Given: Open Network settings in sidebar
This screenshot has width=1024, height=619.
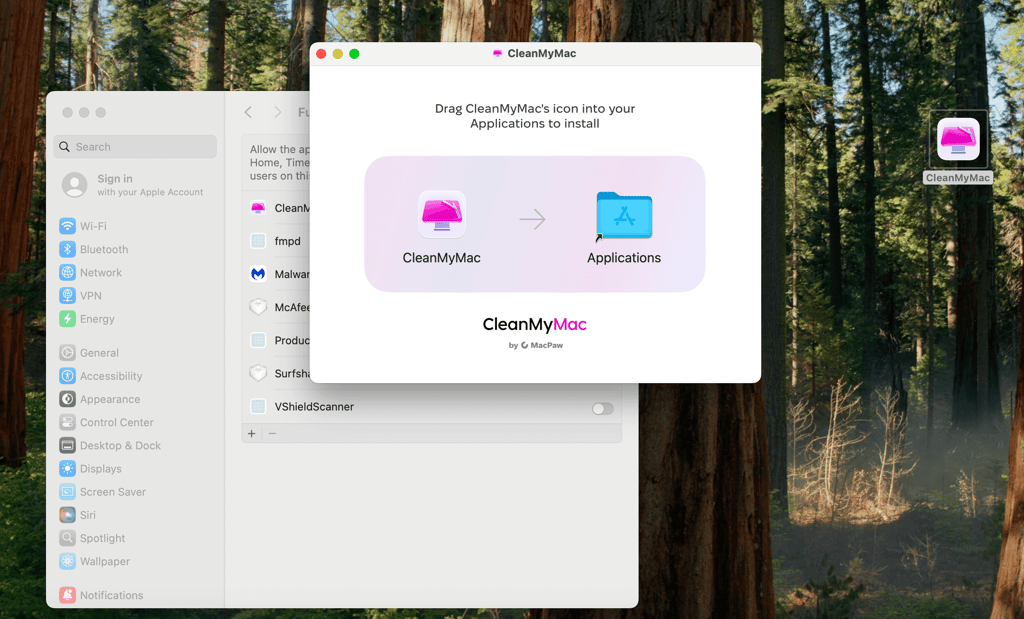Looking at the screenshot, I should [90, 272].
